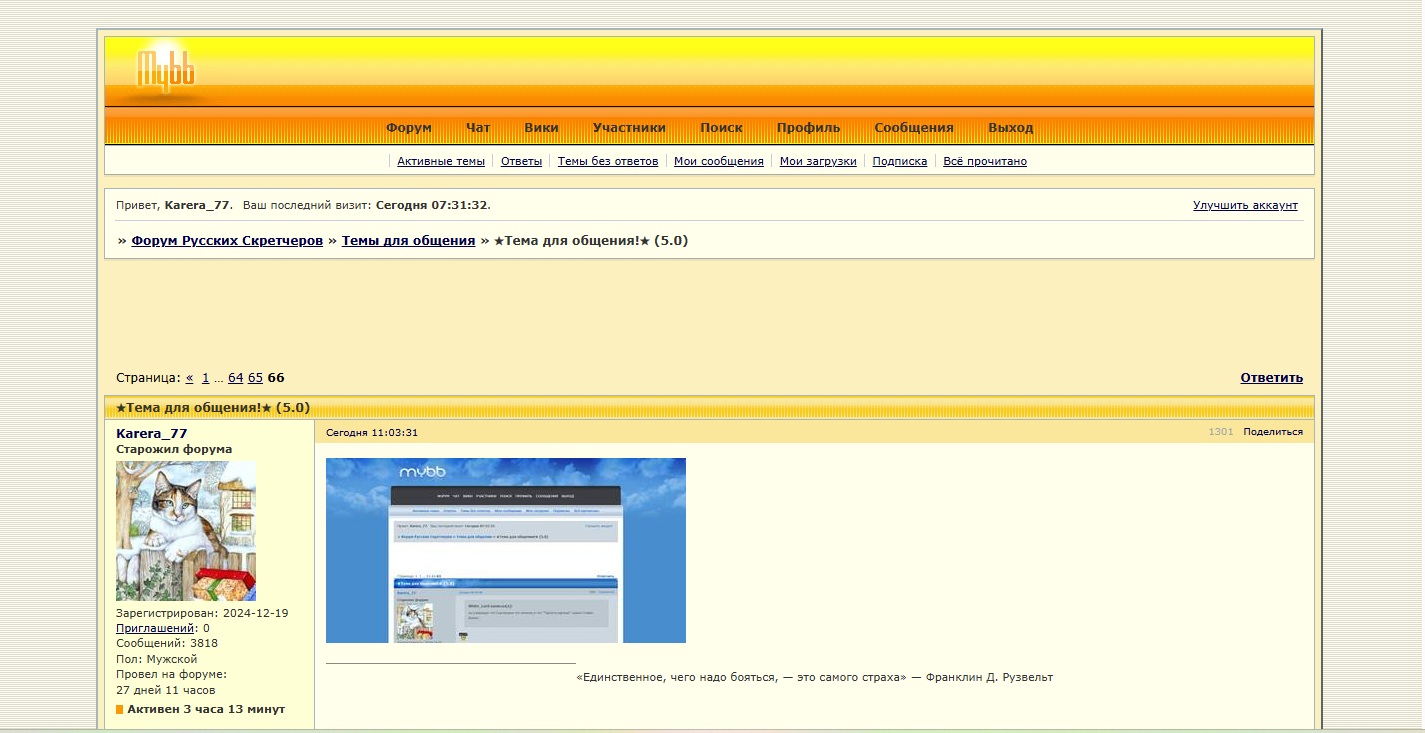Open the Участники members list
This screenshot has width=1425, height=733.
coord(629,128)
